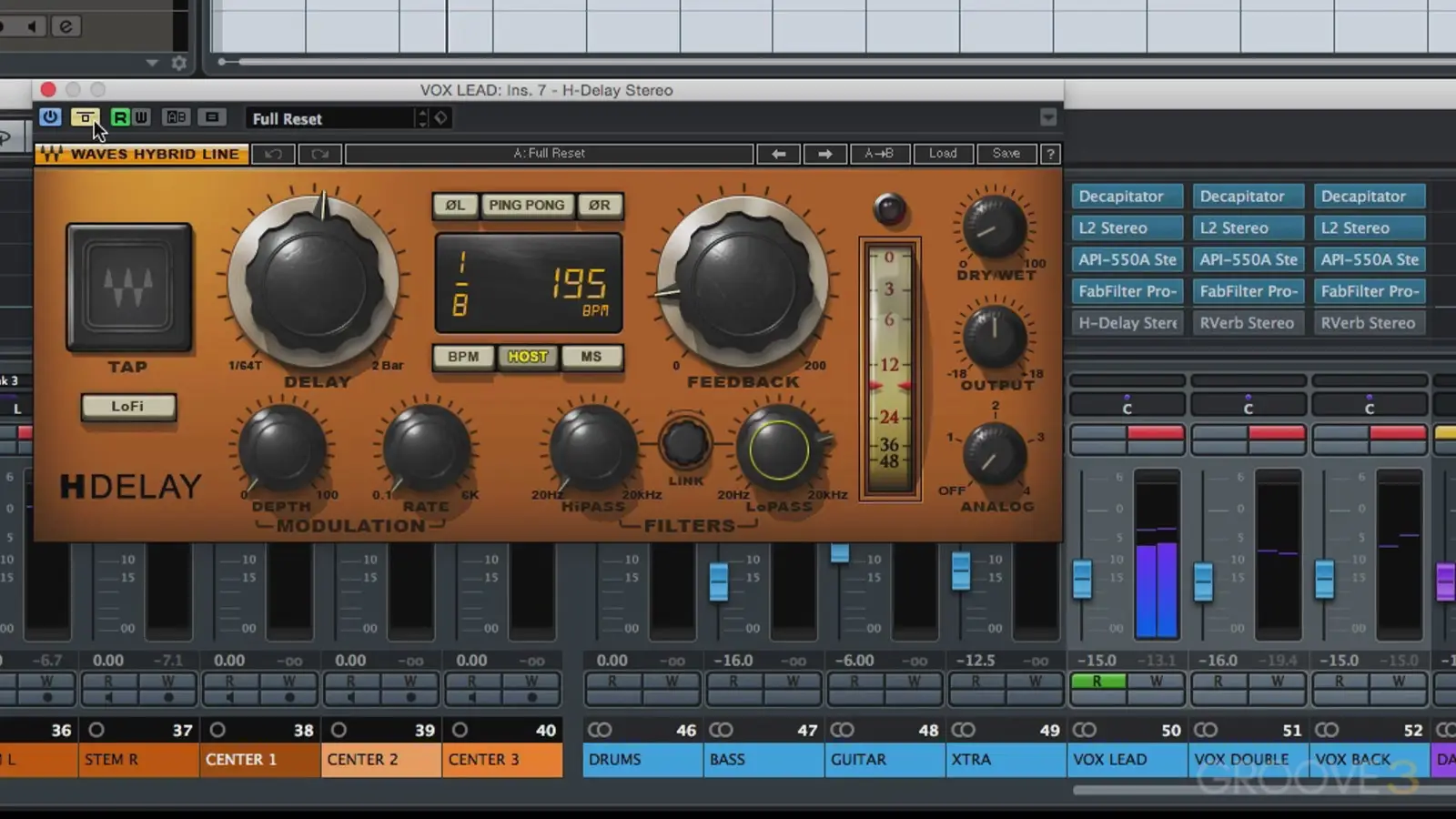Open RVerb Stereo insert on VOX DOUBLE
This screenshot has width=1456, height=819.
tap(1248, 323)
